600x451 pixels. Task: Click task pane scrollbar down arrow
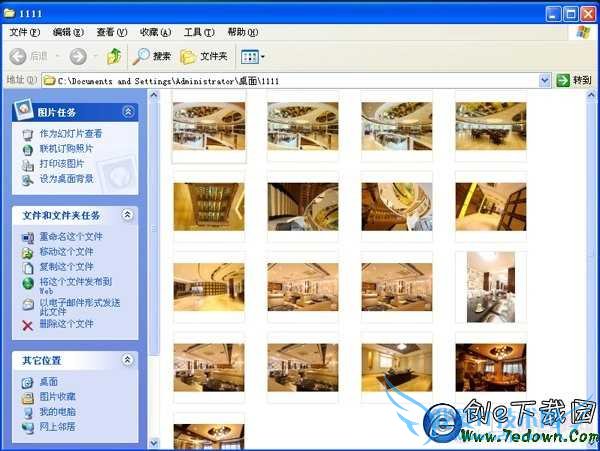click(154, 443)
